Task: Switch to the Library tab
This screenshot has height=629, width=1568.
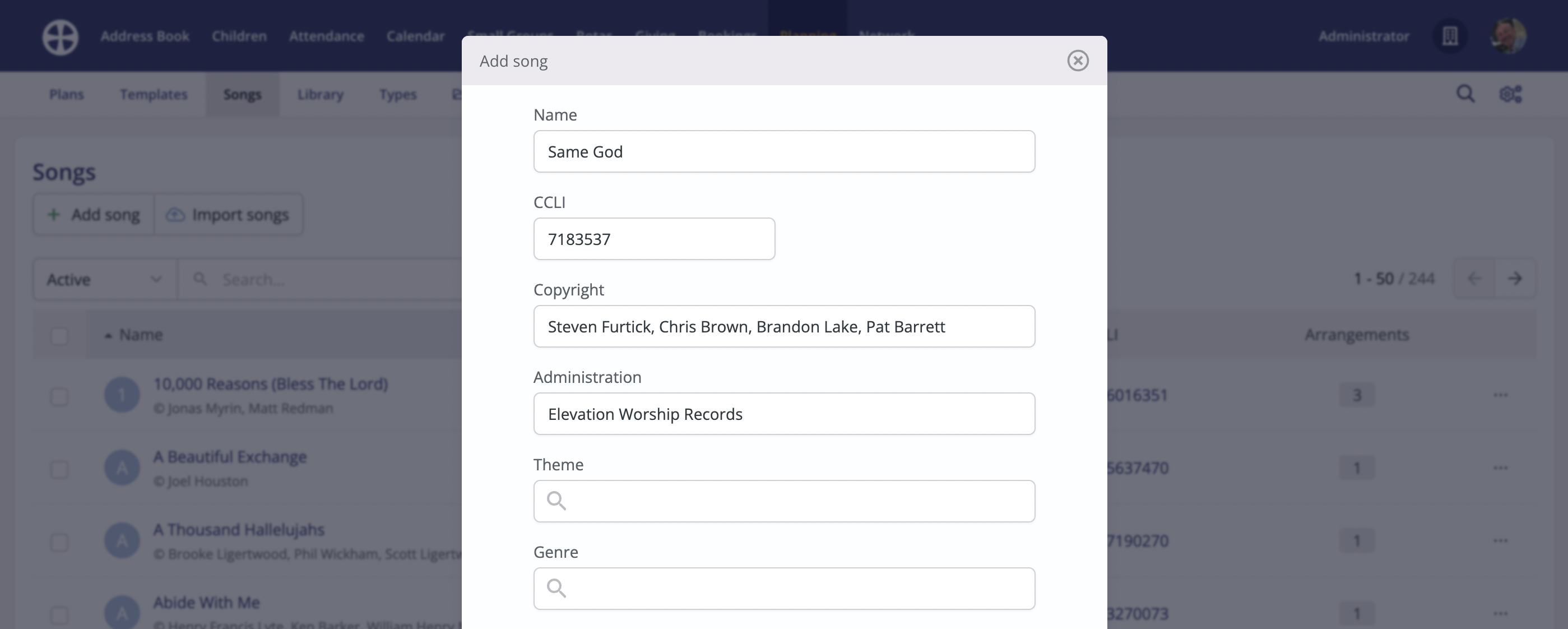Action: (320, 94)
